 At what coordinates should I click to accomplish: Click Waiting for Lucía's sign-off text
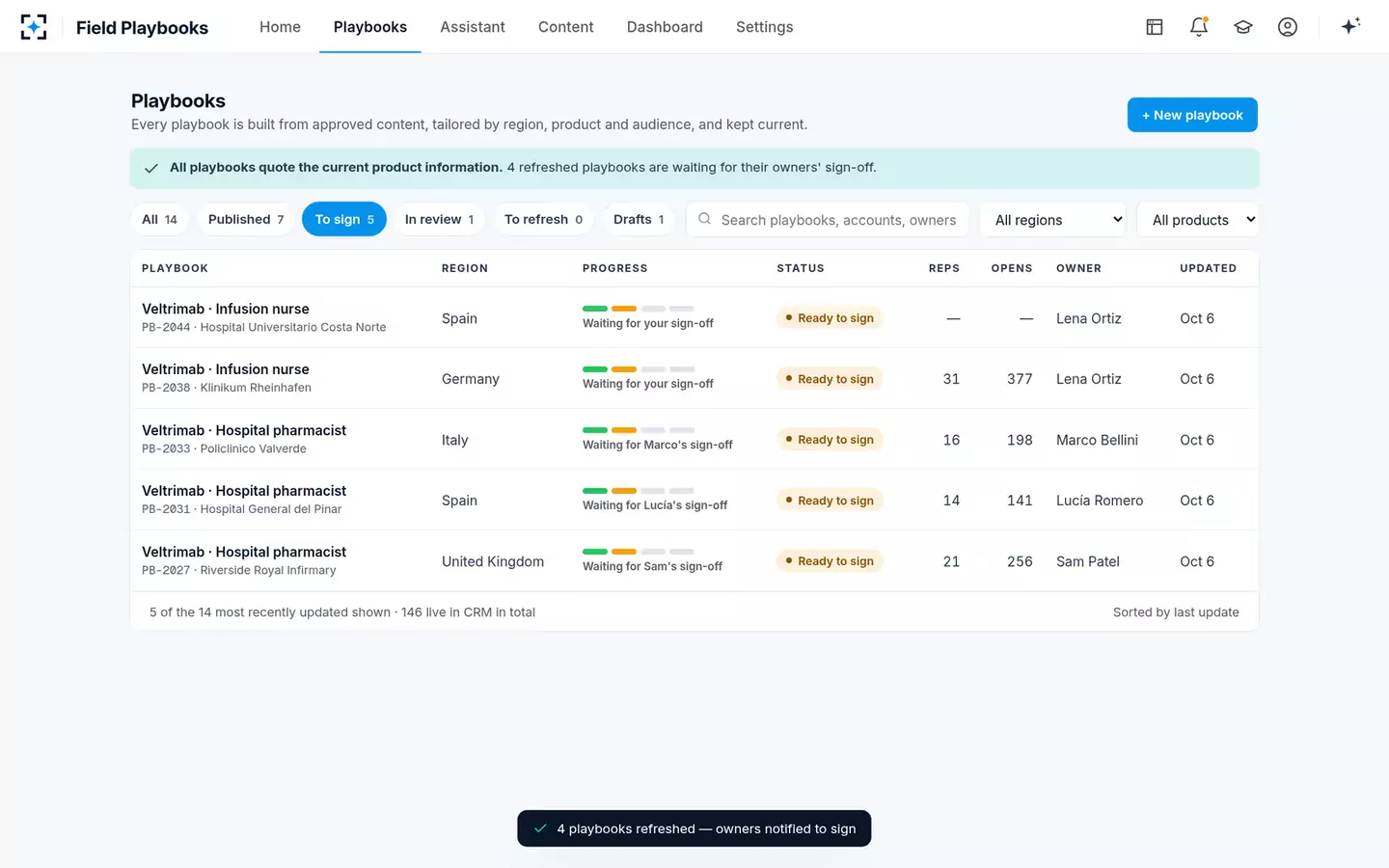pyautogui.click(x=655, y=505)
